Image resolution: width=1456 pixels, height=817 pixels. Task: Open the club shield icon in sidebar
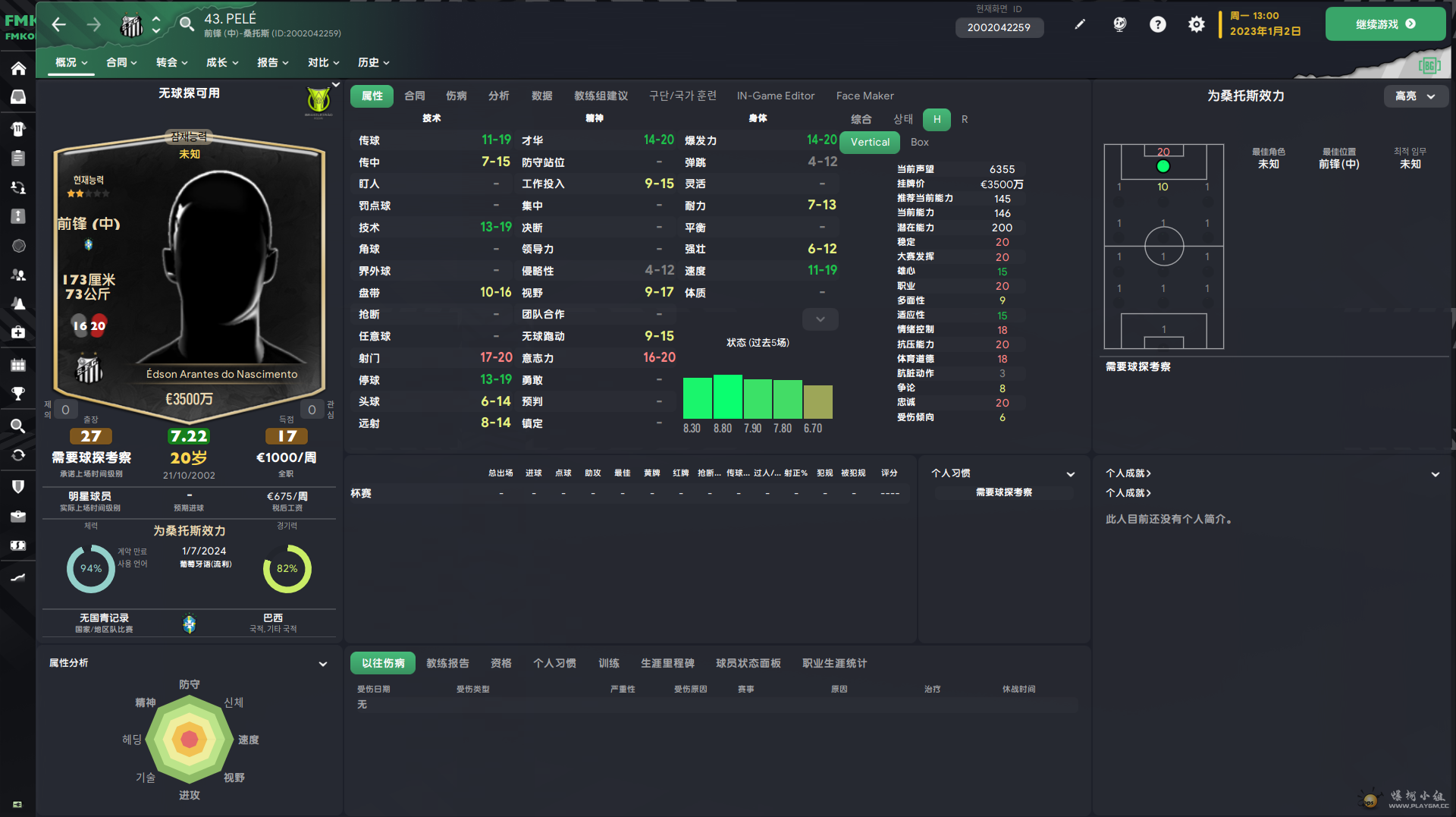point(18,486)
